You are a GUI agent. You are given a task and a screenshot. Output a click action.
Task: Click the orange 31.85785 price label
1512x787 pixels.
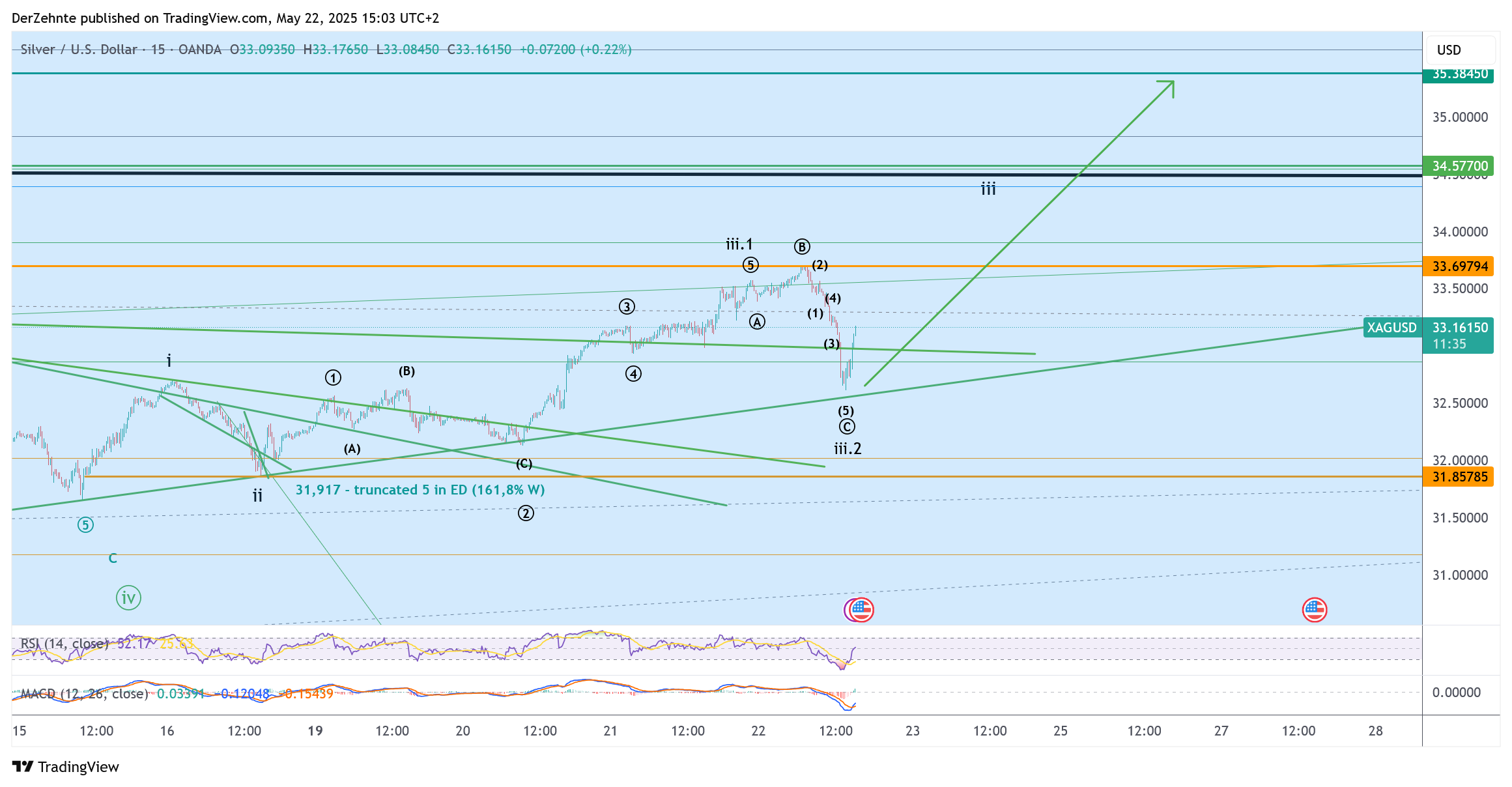tap(1459, 477)
